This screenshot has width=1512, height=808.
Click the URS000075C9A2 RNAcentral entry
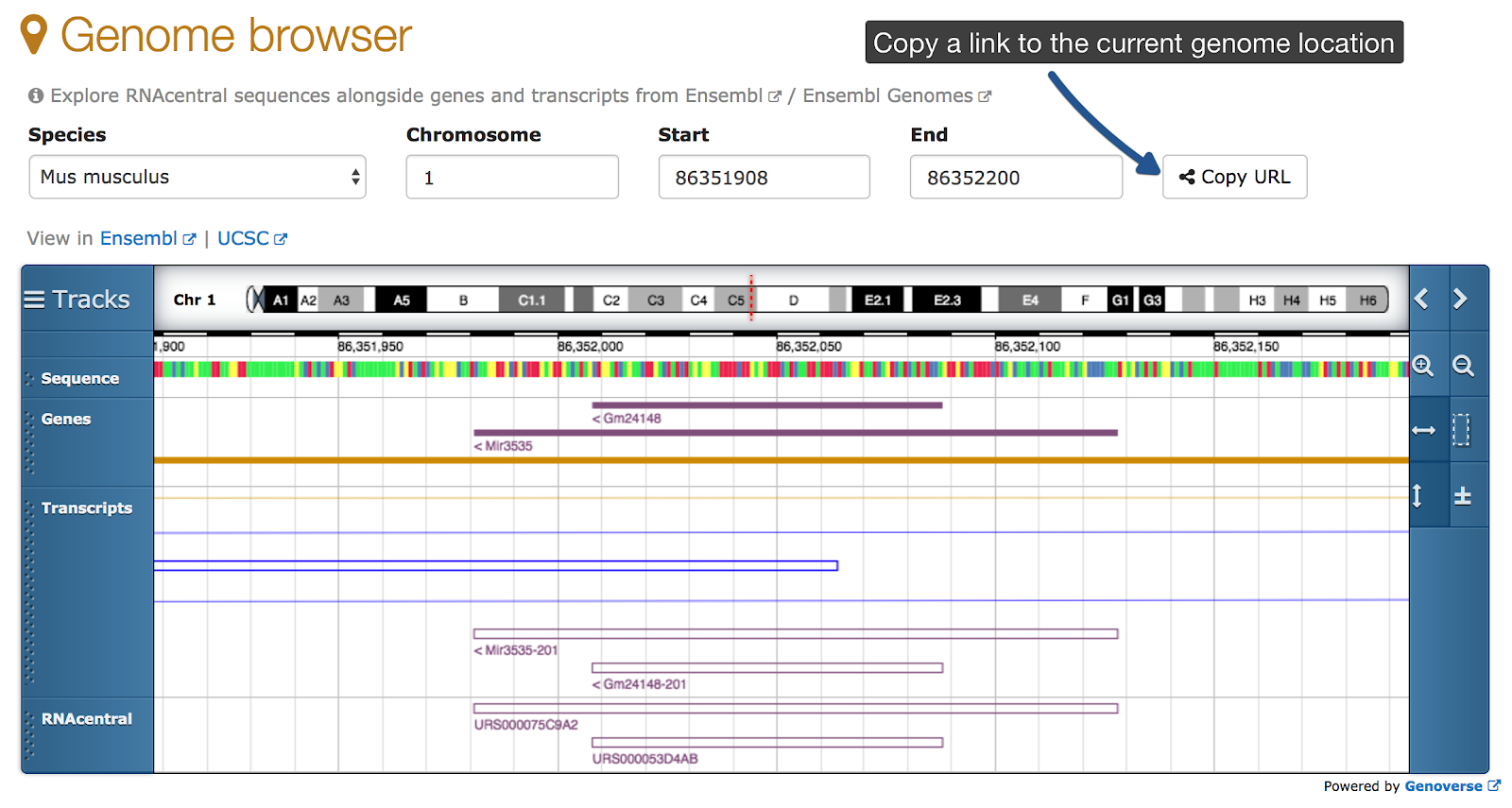click(x=526, y=725)
